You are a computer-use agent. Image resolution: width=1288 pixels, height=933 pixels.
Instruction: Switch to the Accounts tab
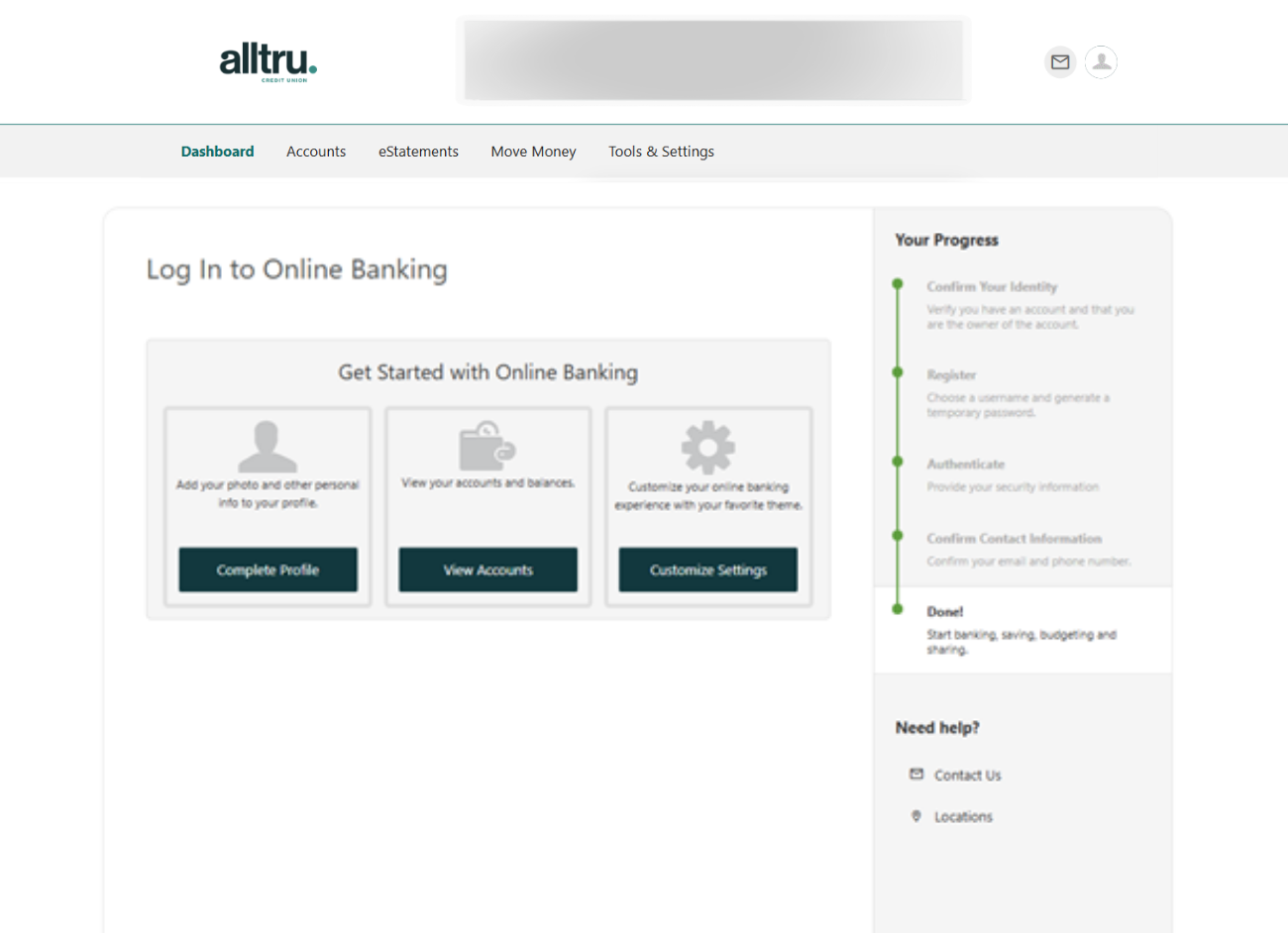316,151
